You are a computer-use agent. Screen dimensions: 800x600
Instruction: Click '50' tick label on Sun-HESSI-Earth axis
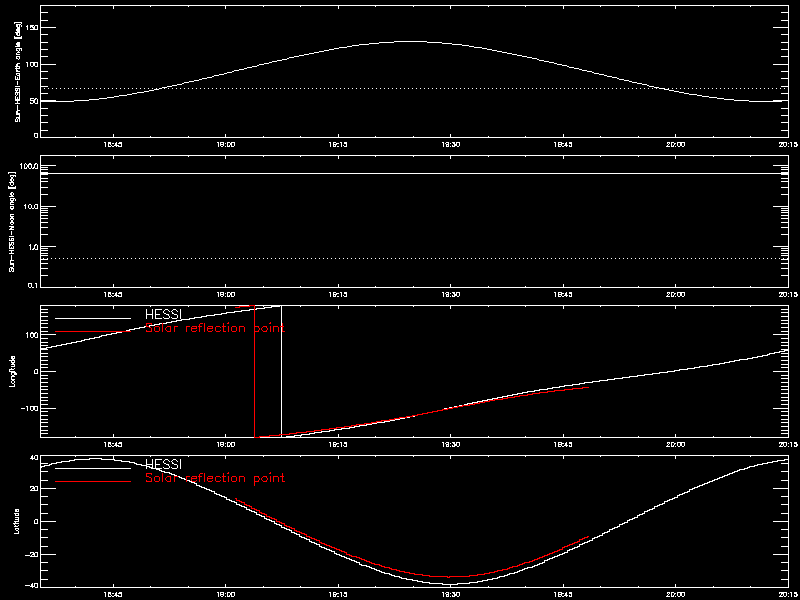[x=33, y=101]
